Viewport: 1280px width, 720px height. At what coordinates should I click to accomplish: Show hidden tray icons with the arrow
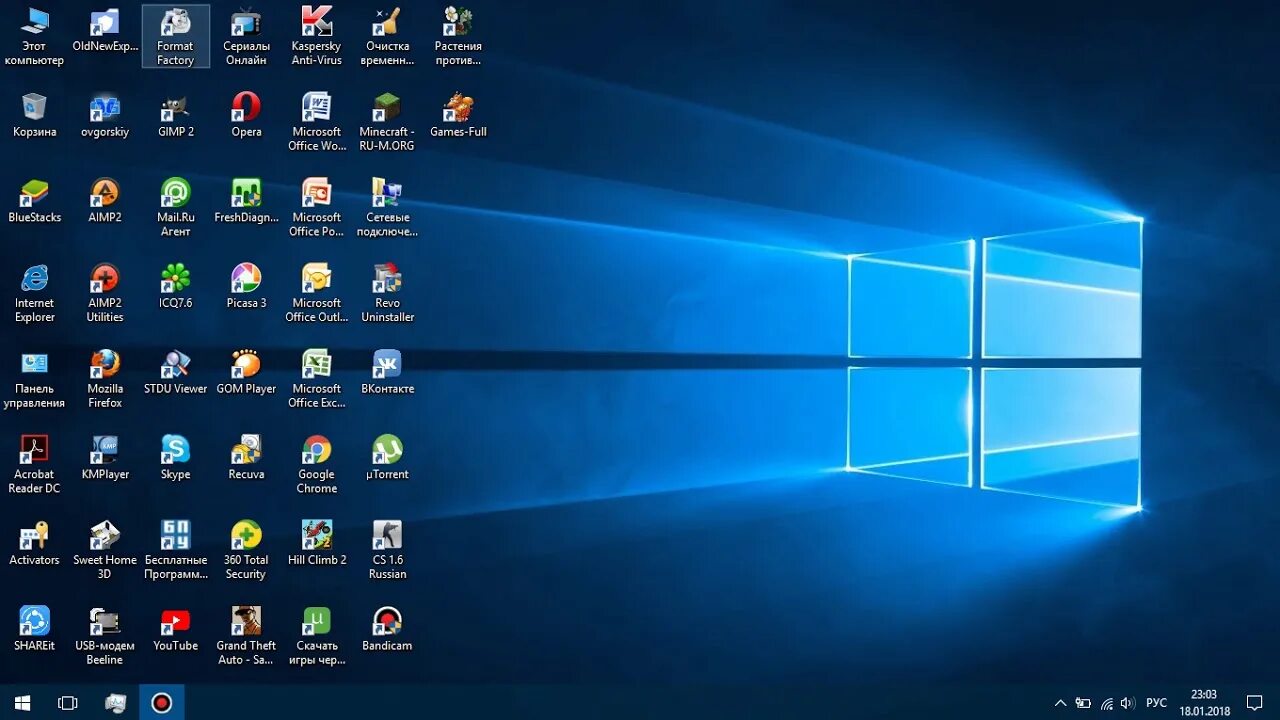coord(1060,703)
